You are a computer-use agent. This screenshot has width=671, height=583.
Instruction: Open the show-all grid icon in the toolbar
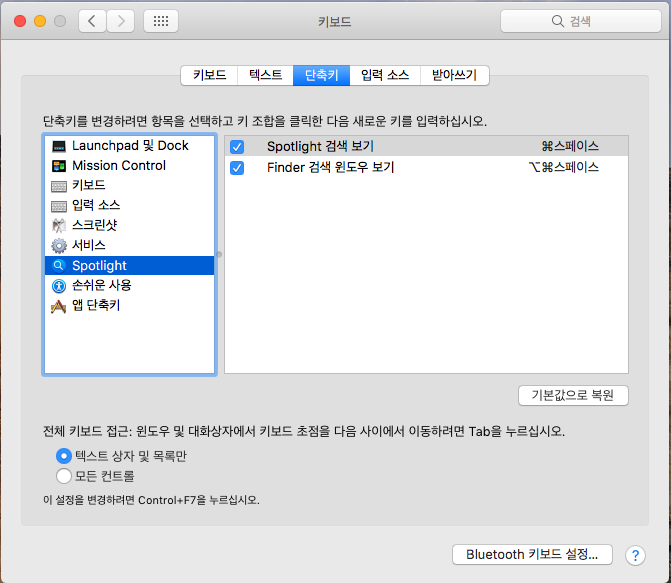(161, 21)
